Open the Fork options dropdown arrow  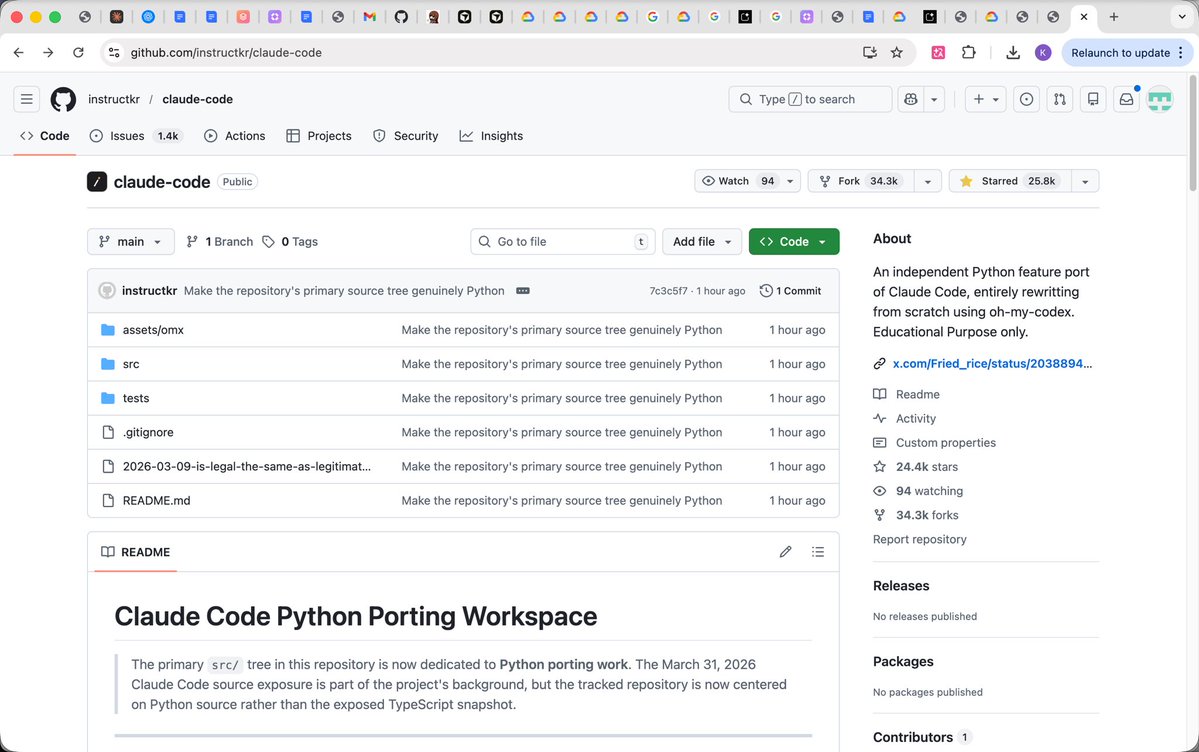pyautogui.click(x=928, y=181)
